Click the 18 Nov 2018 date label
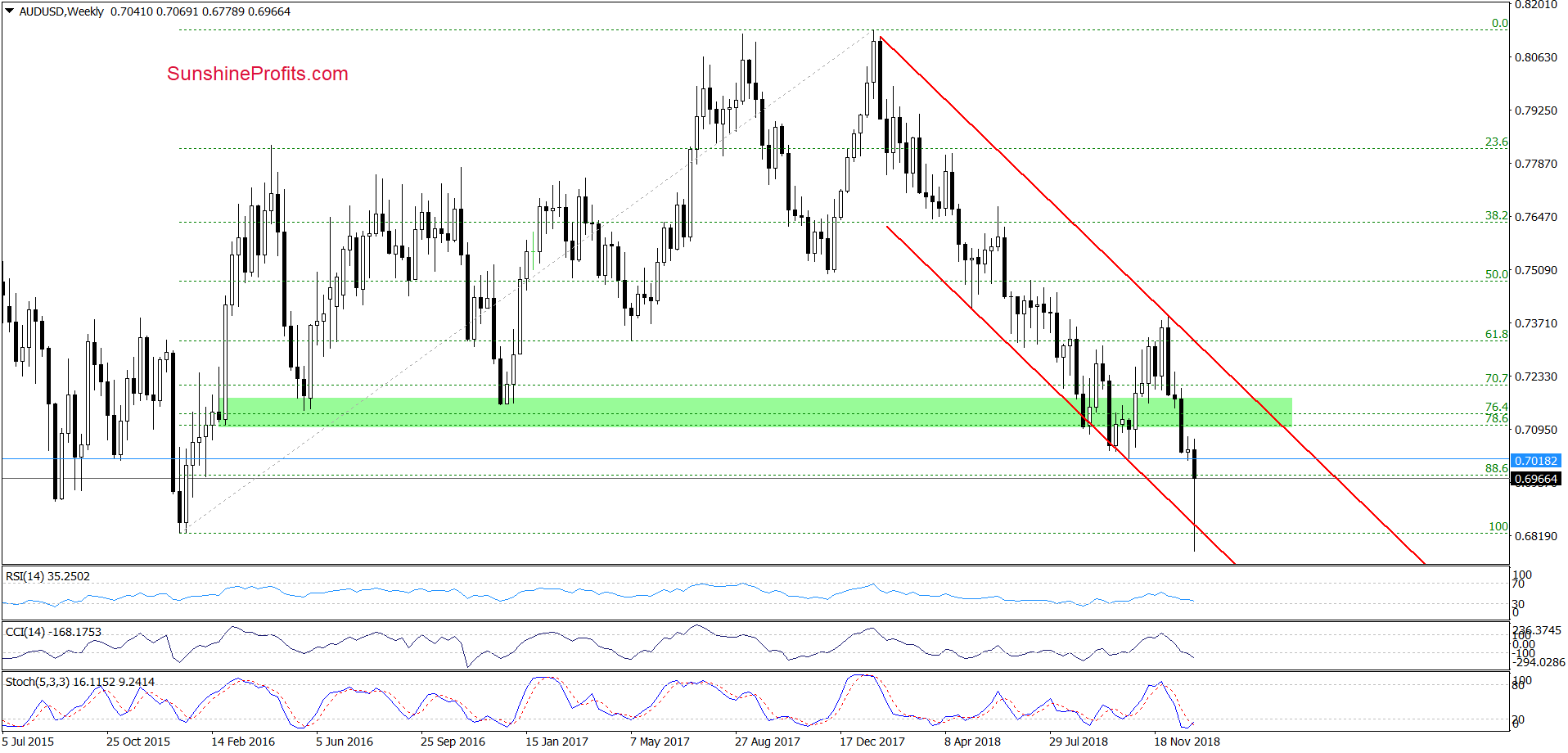This screenshot has height=753, width=1568. (1187, 742)
